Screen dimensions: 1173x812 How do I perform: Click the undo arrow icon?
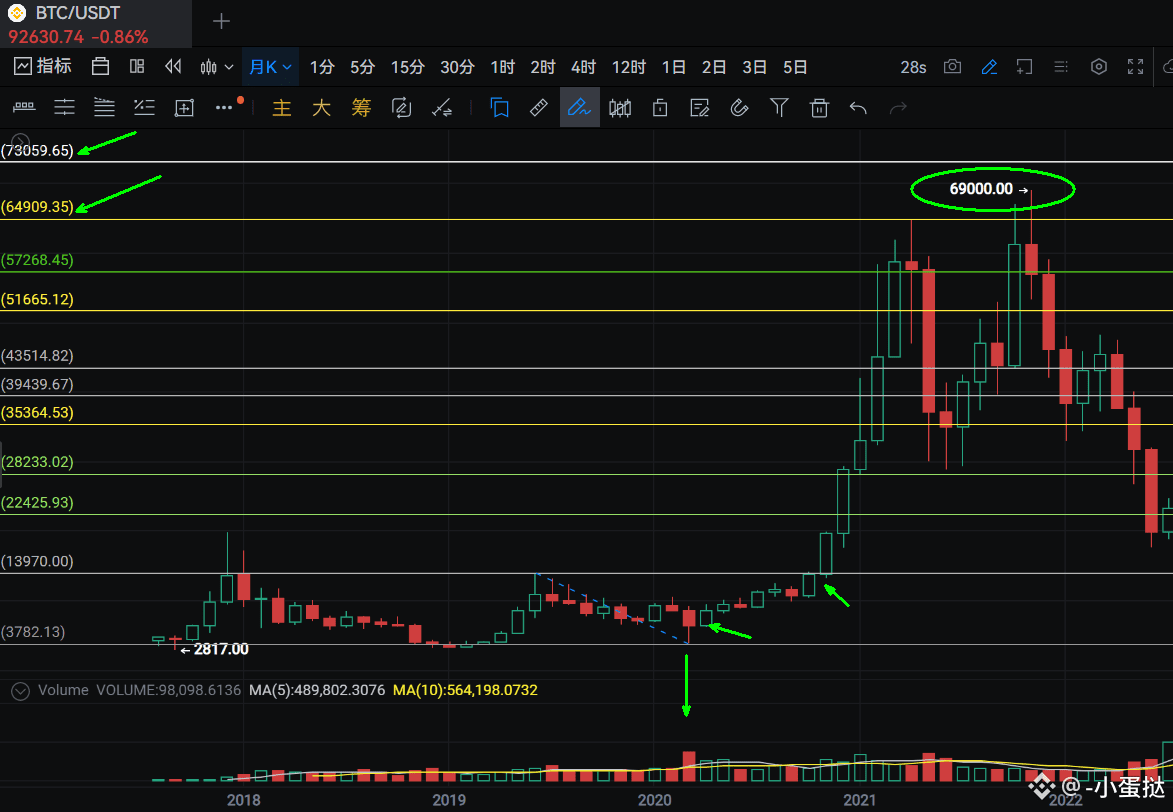[x=858, y=108]
